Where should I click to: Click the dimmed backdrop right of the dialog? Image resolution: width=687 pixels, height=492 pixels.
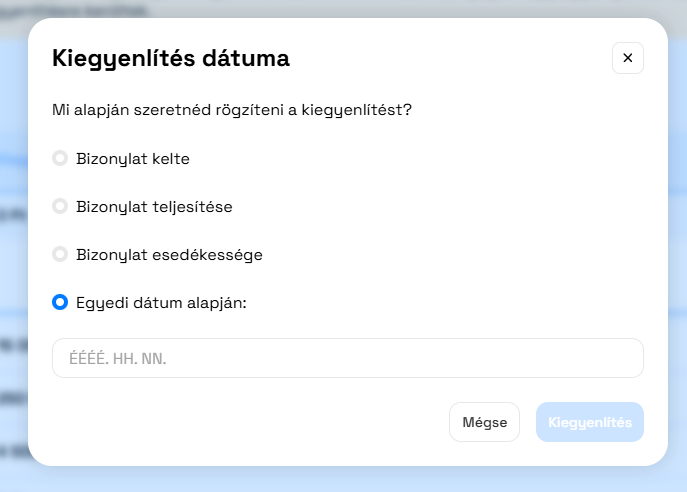point(677,250)
